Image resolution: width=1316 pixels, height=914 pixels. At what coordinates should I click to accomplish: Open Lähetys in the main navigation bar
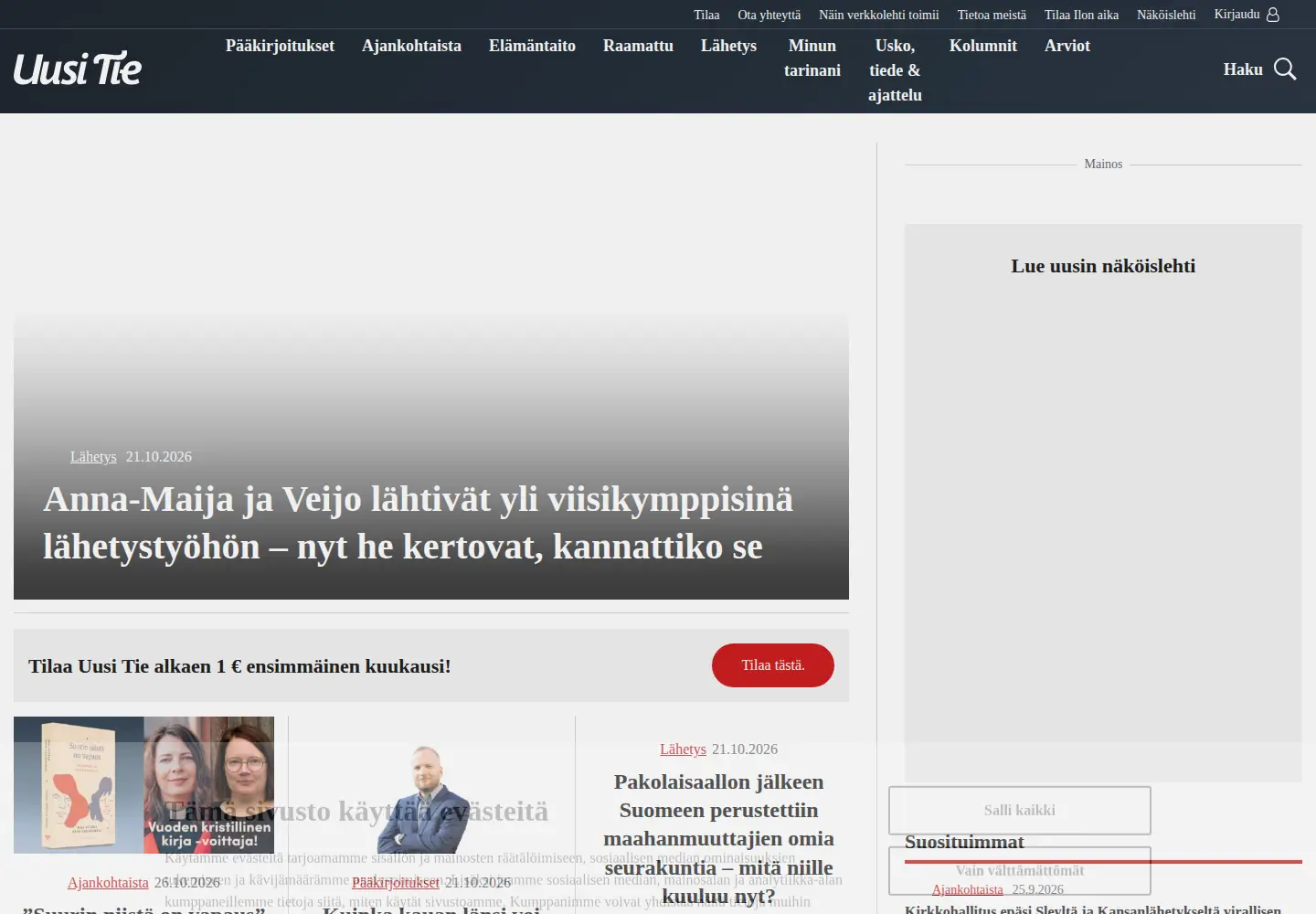point(728,46)
